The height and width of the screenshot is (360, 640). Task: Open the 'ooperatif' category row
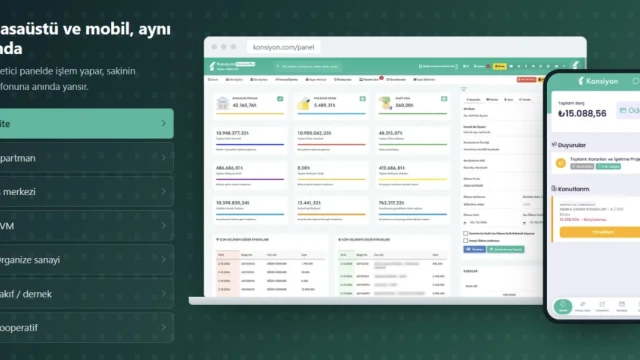click(87, 327)
